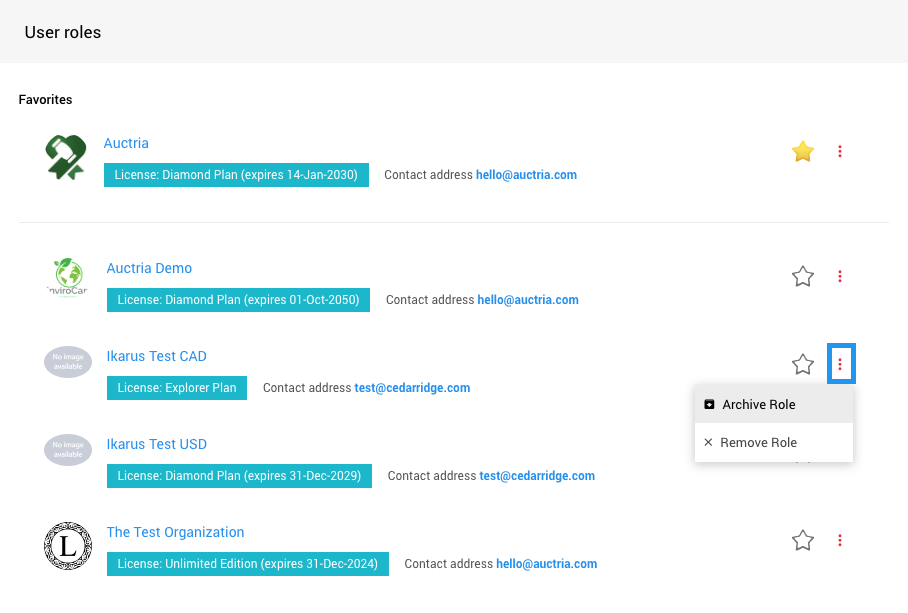The image size is (908, 613).
Task: Email test@cedarridge.com for Ikarus Test CAD
Action: click(412, 388)
